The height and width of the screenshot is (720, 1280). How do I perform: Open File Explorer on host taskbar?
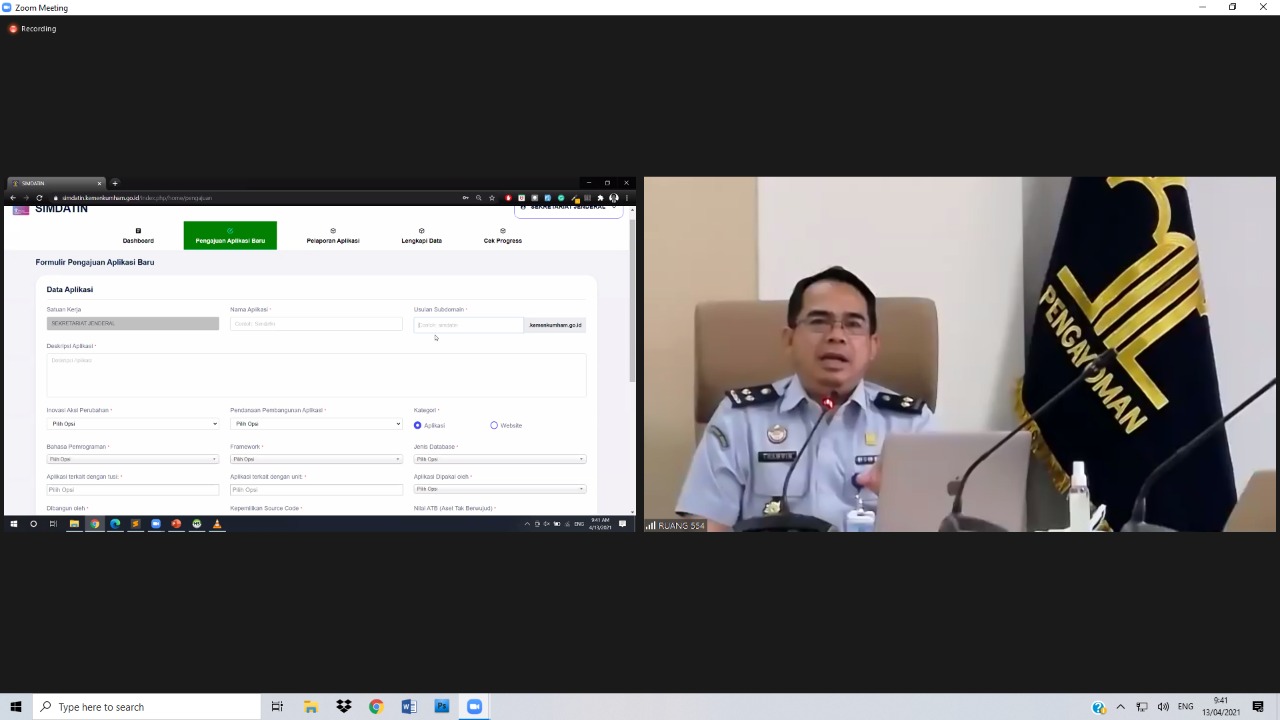pos(311,707)
